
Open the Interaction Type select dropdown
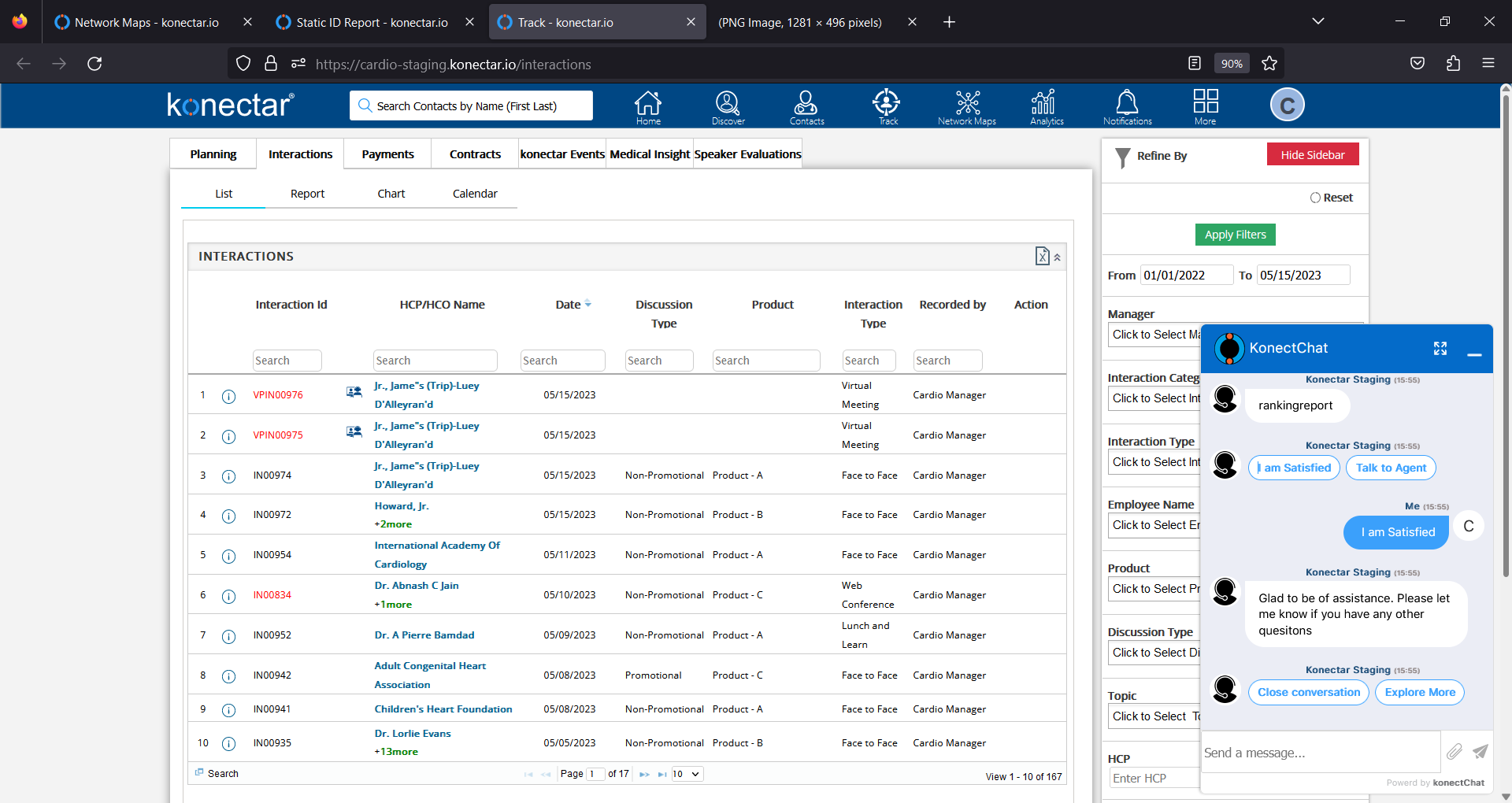(x=1154, y=462)
